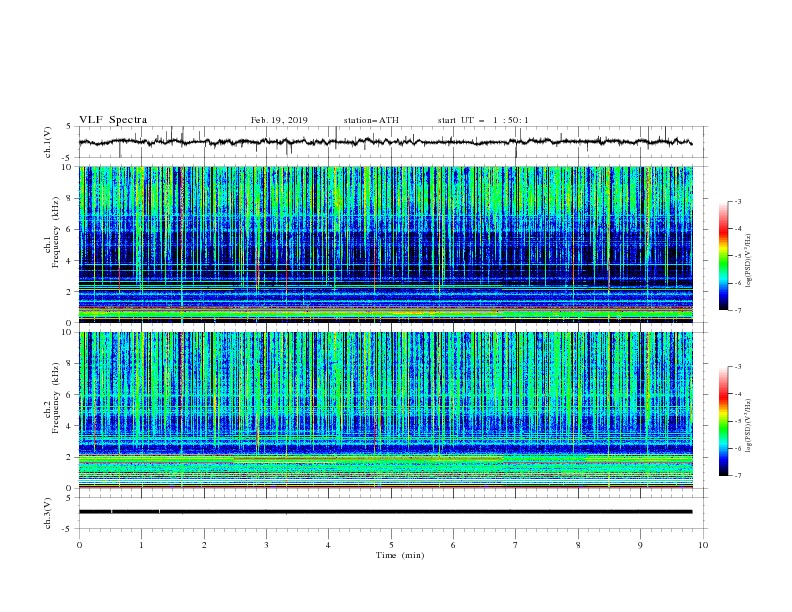Click the "10" tick on the time axis

703,545
